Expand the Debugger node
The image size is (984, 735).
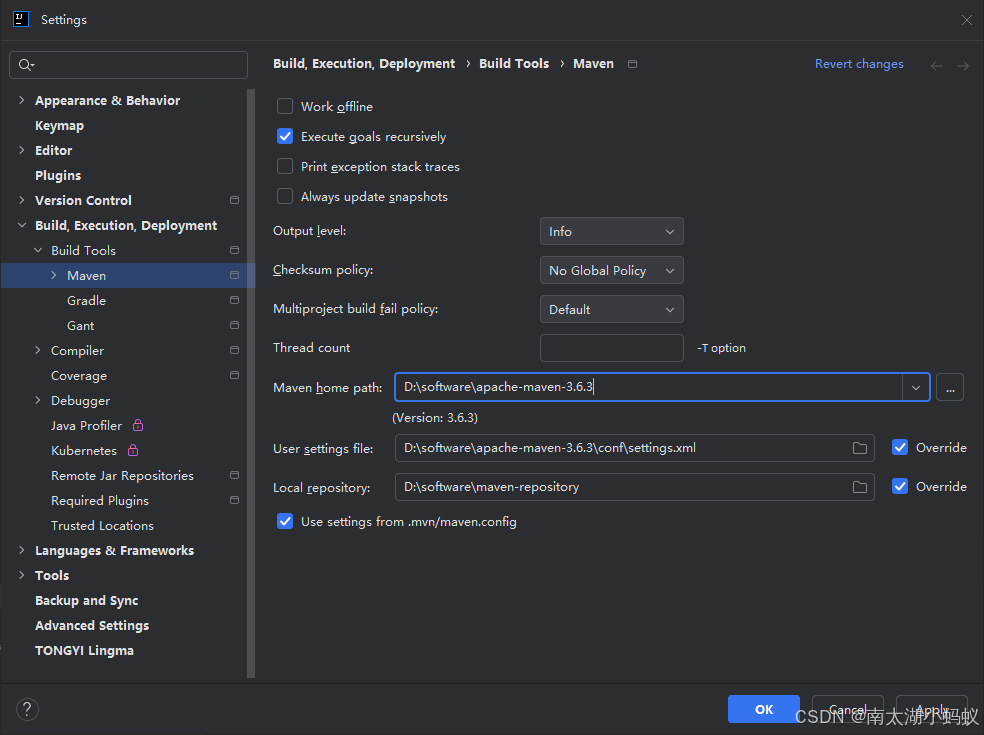click(38, 400)
